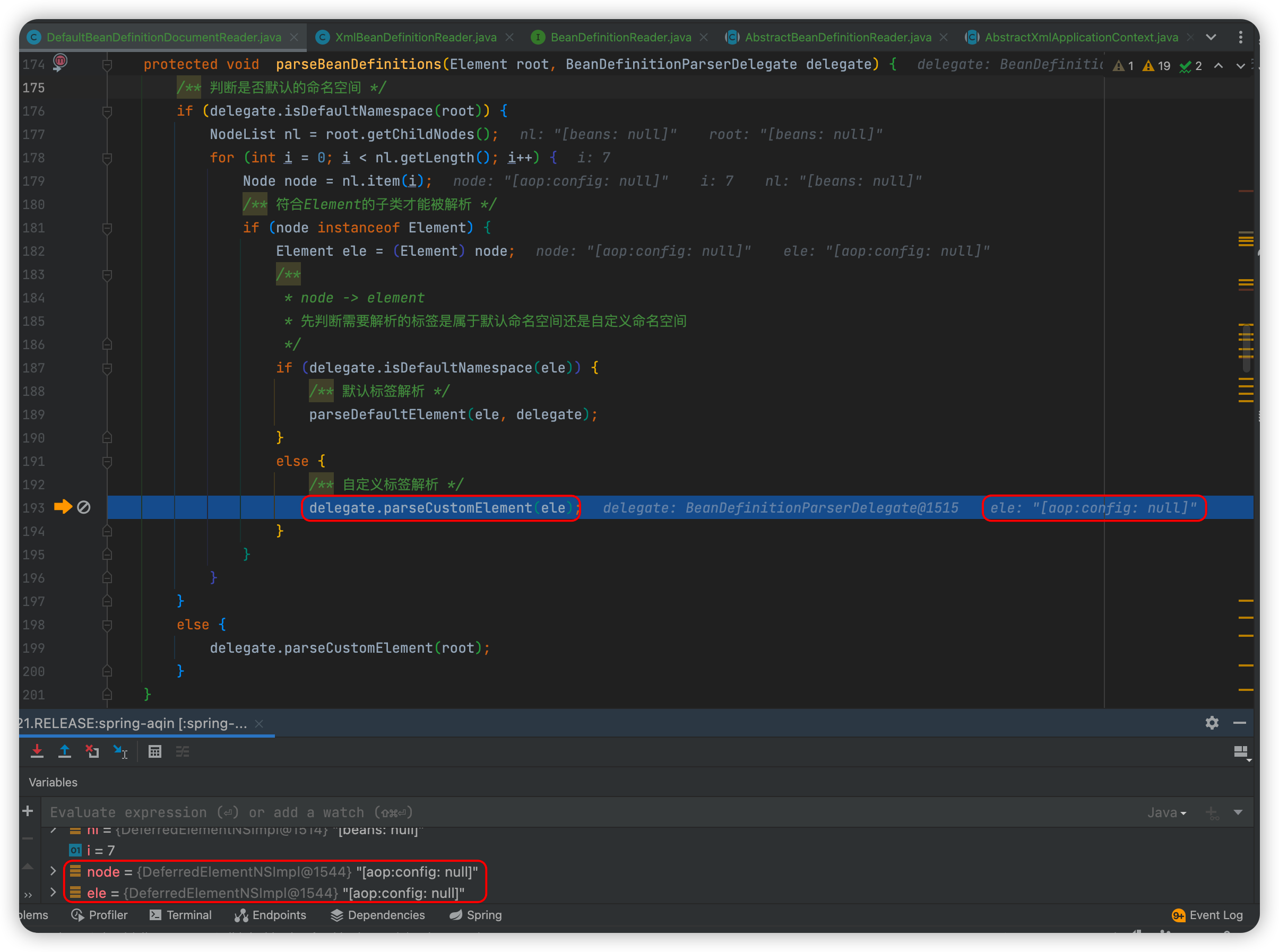Click the Step Out blue arrow icon
The image size is (1279, 952).
click(65, 751)
